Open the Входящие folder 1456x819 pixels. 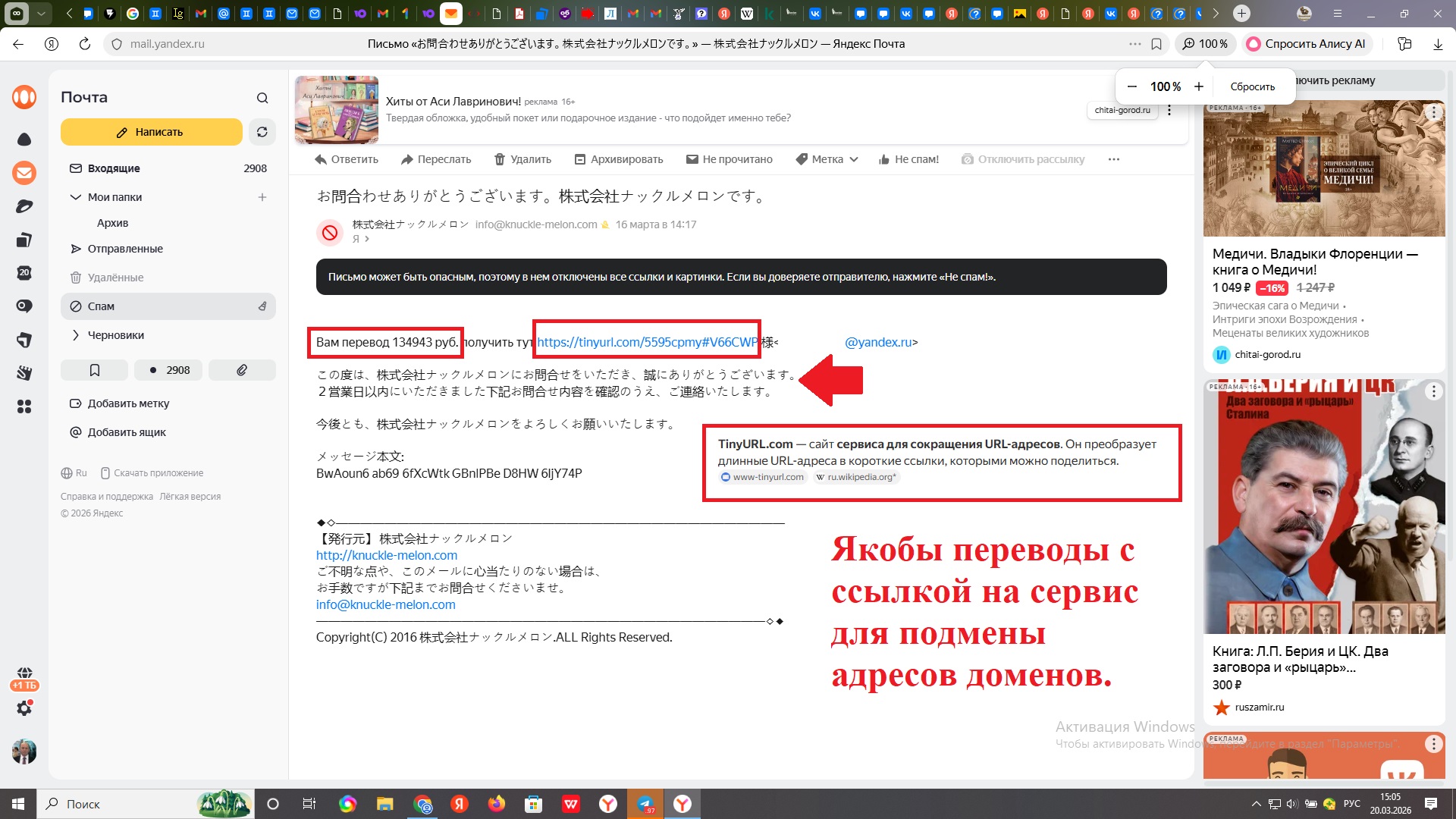pyautogui.click(x=114, y=168)
